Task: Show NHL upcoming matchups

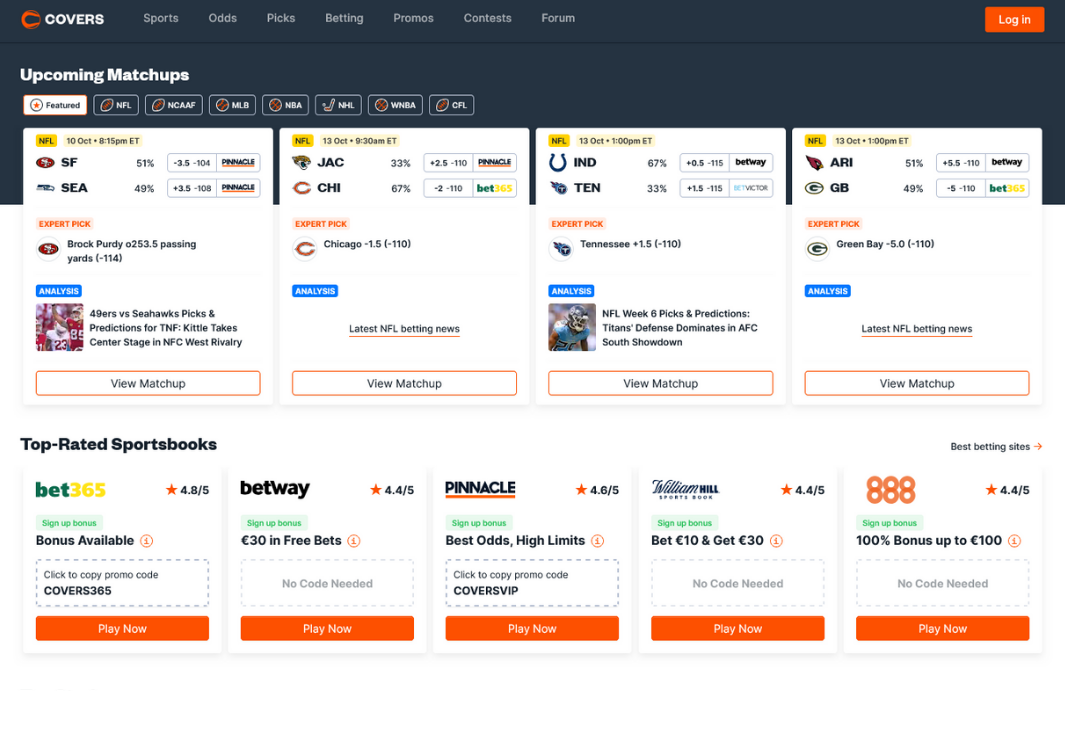Action: 338,105
